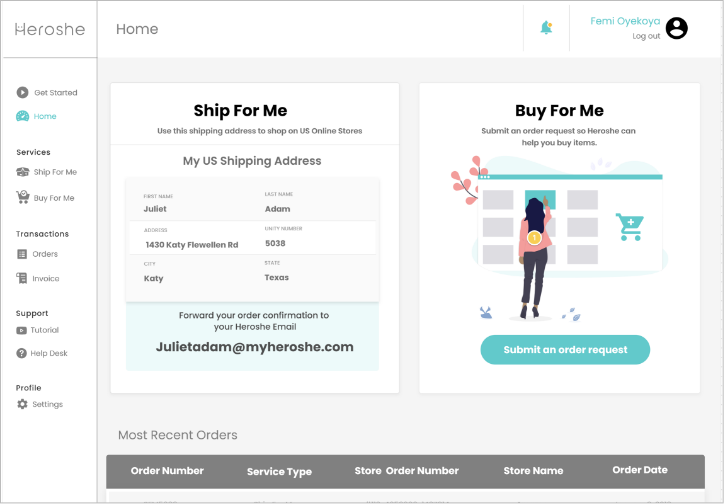Screen dimensions: 724x504
Task: Click the Femi Oyekoya username
Action: (x=625, y=21)
